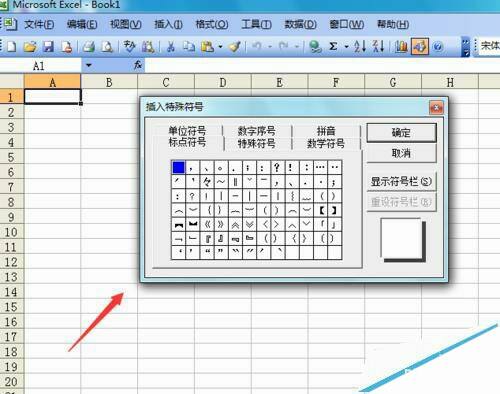The image size is (500, 394).
Task: Click the AutoSum sigma icon
Action: (x=333, y=46)
